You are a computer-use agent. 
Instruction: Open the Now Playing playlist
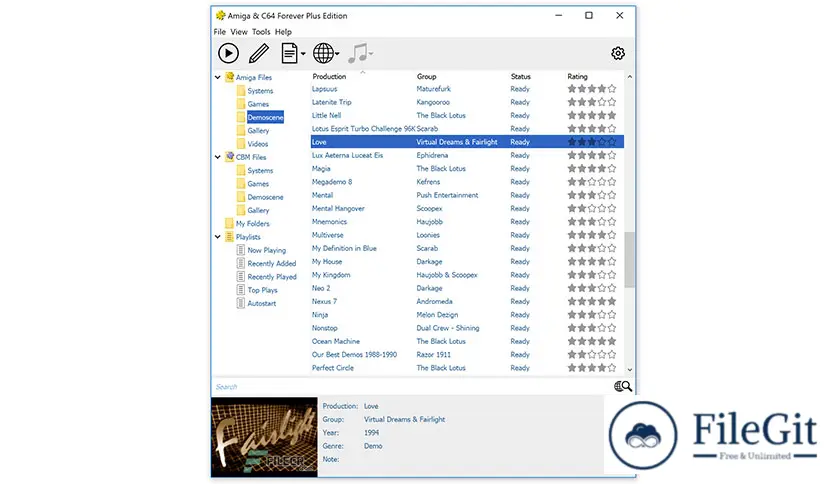pyautogui.click(x=267, y=250)
